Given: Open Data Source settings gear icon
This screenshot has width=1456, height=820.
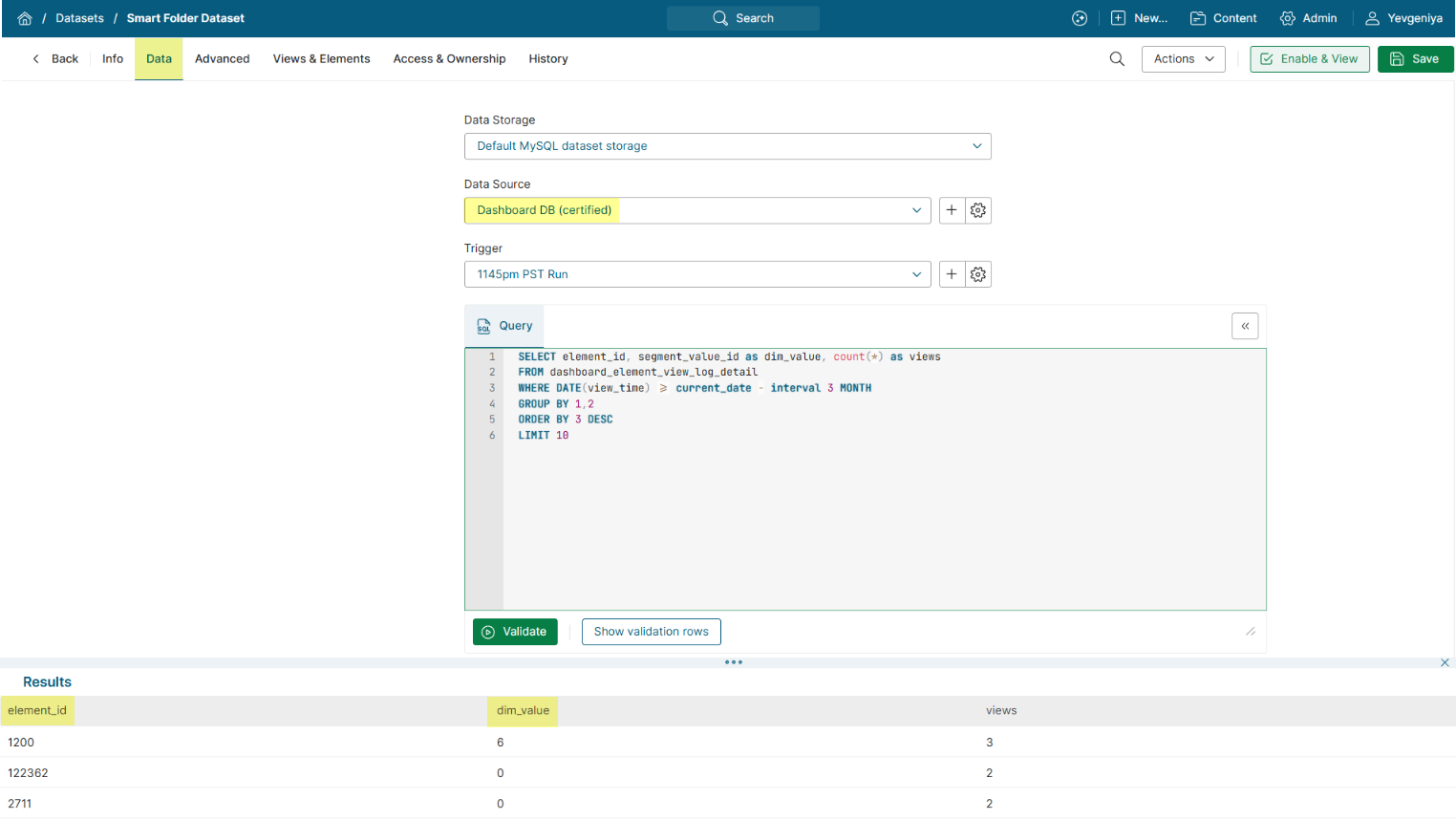Looking at the screenshot, I should click(978, 210).
